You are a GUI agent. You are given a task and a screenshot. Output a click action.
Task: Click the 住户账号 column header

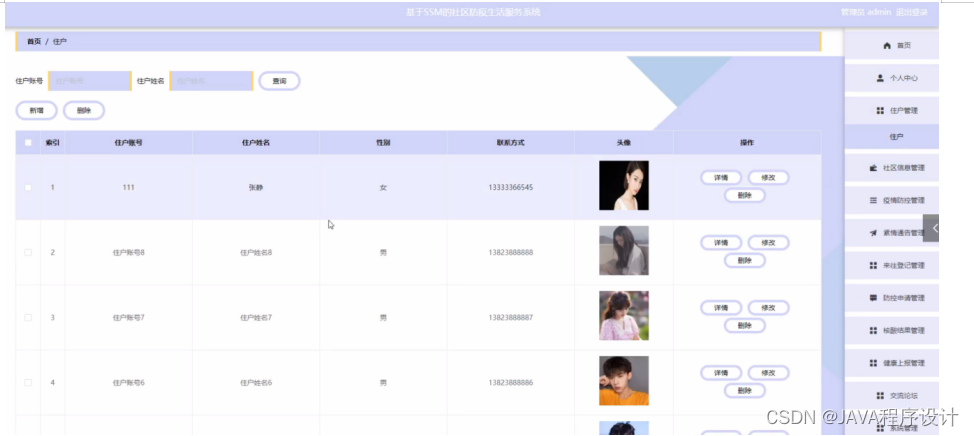point(129,142)
